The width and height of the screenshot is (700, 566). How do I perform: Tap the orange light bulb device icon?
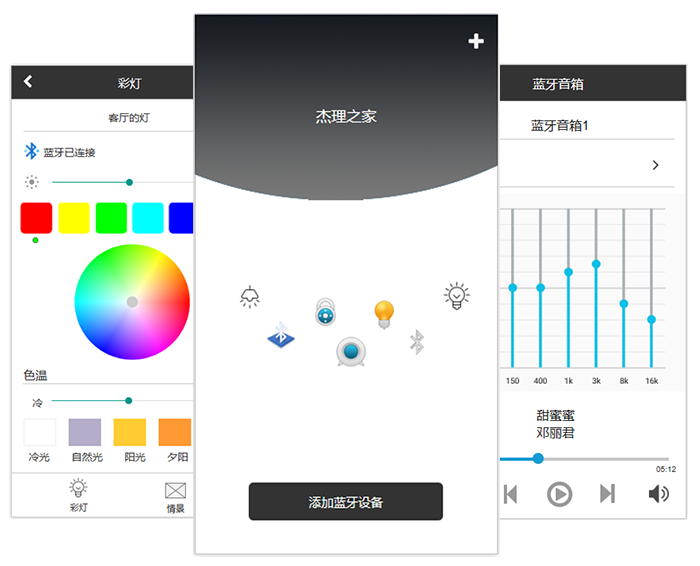(384, 314)
